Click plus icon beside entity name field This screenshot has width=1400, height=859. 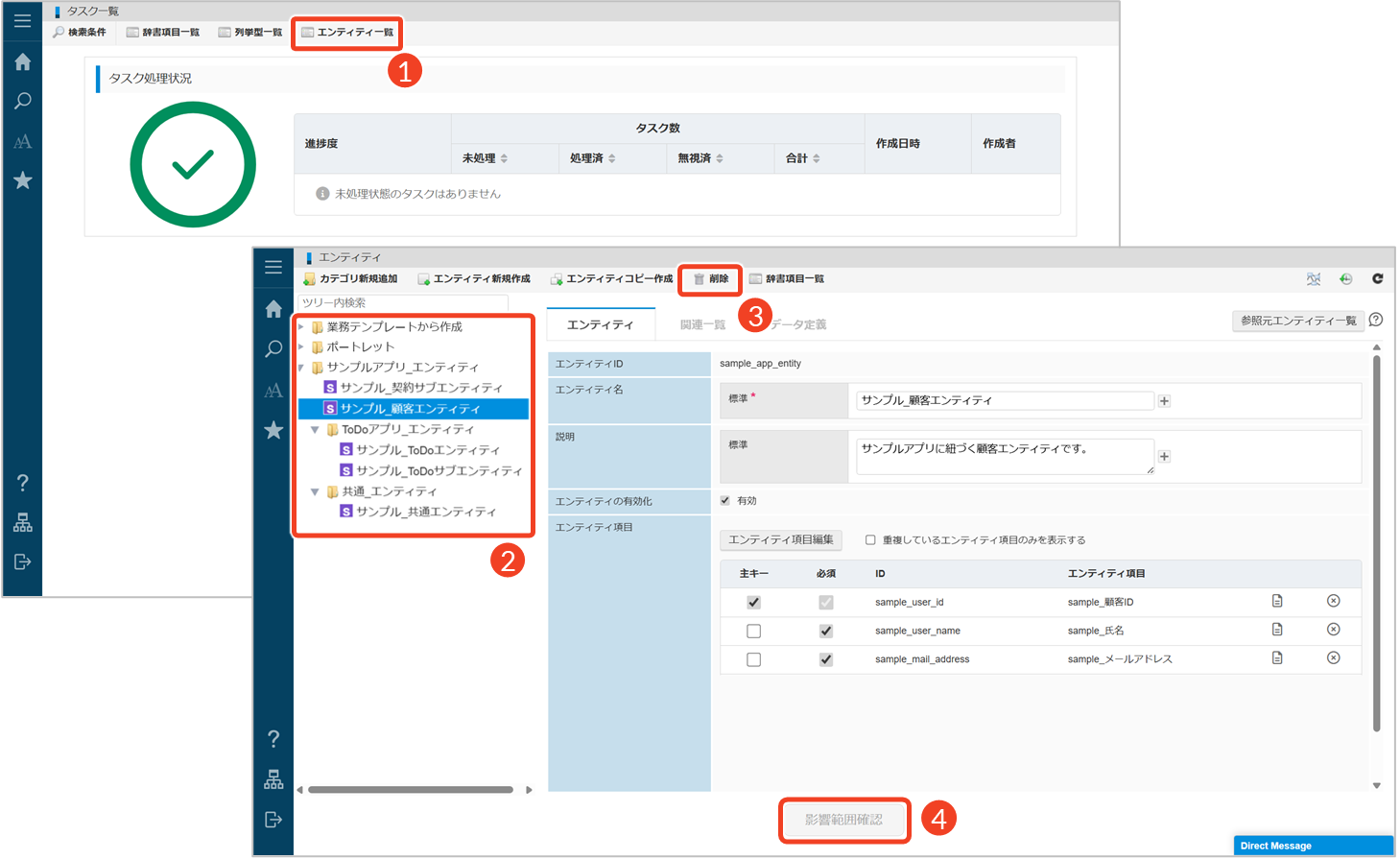[1164, 401]
